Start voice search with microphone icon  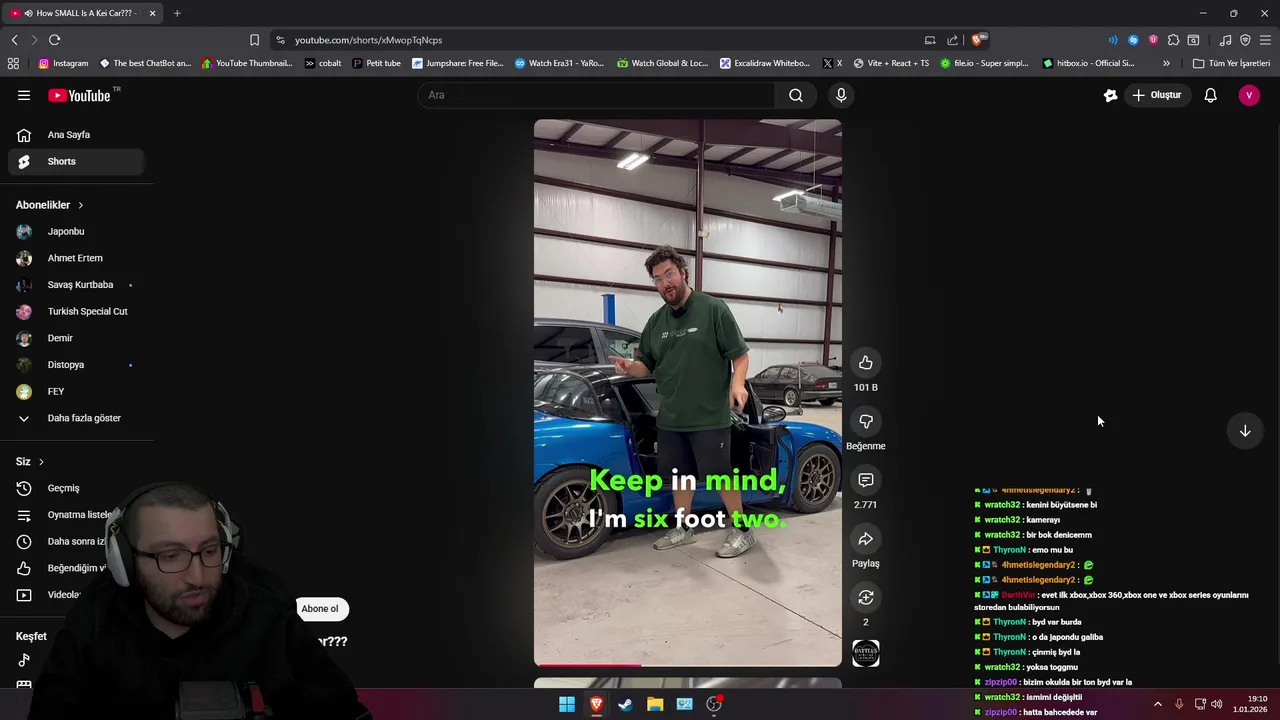click(841, 95)
